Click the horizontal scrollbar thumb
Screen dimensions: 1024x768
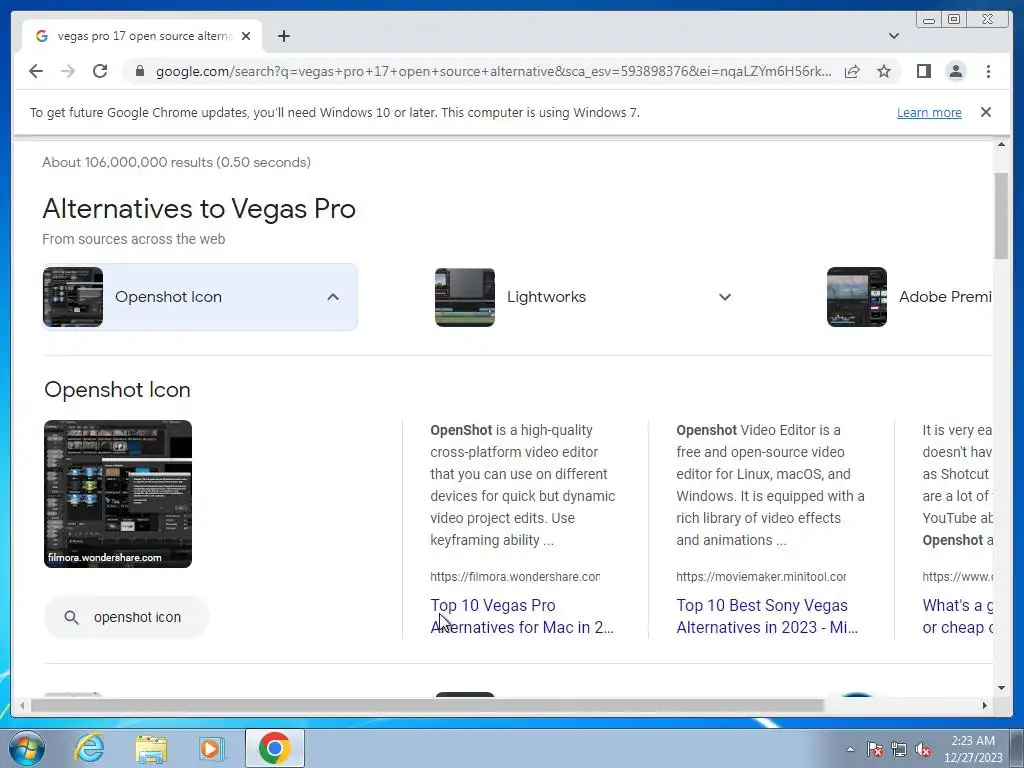pos(428,705)
